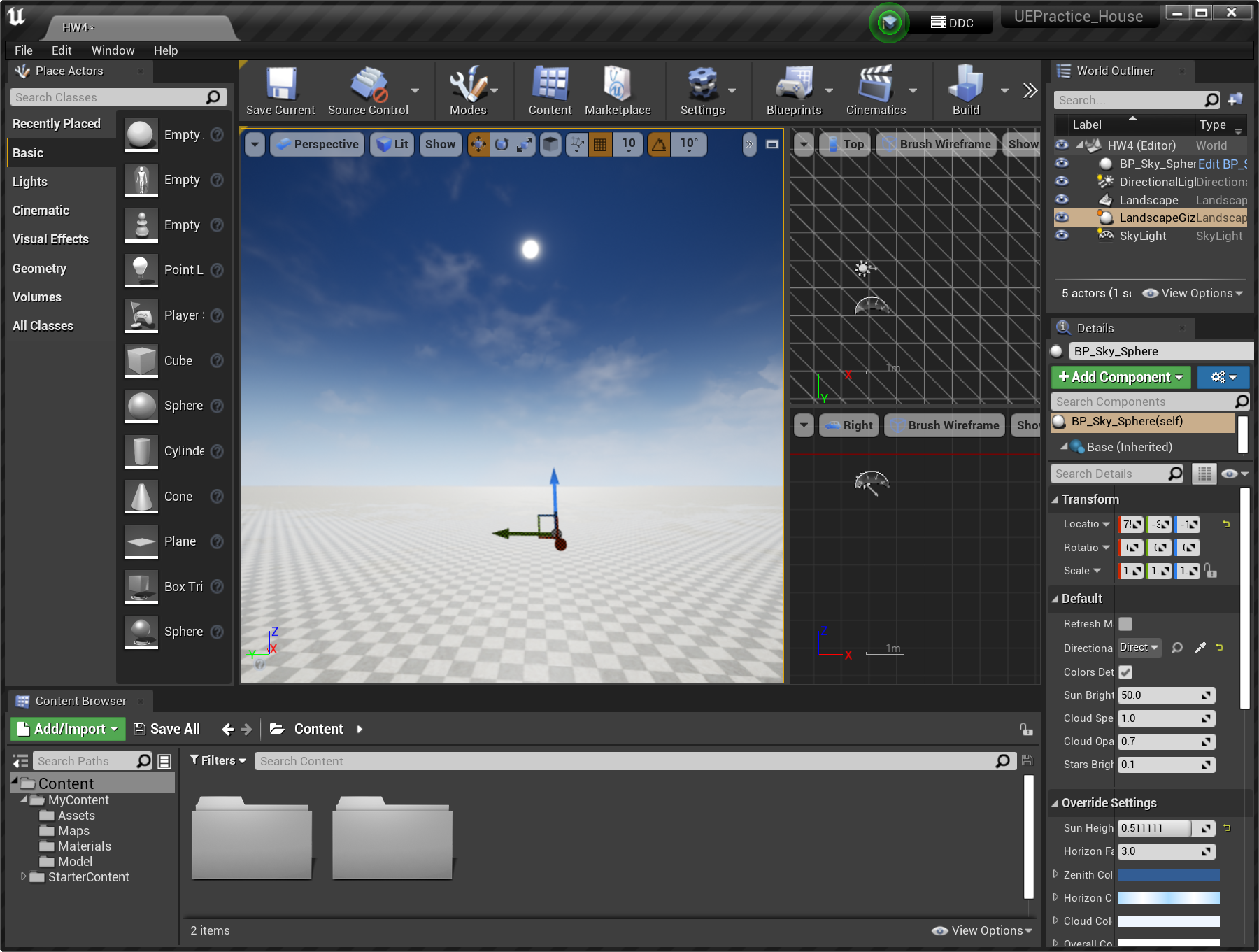Open the property matrix grid icon in Details
Screen dimensions: 1259x952
pyautogui.click(x=1204, y=474)
